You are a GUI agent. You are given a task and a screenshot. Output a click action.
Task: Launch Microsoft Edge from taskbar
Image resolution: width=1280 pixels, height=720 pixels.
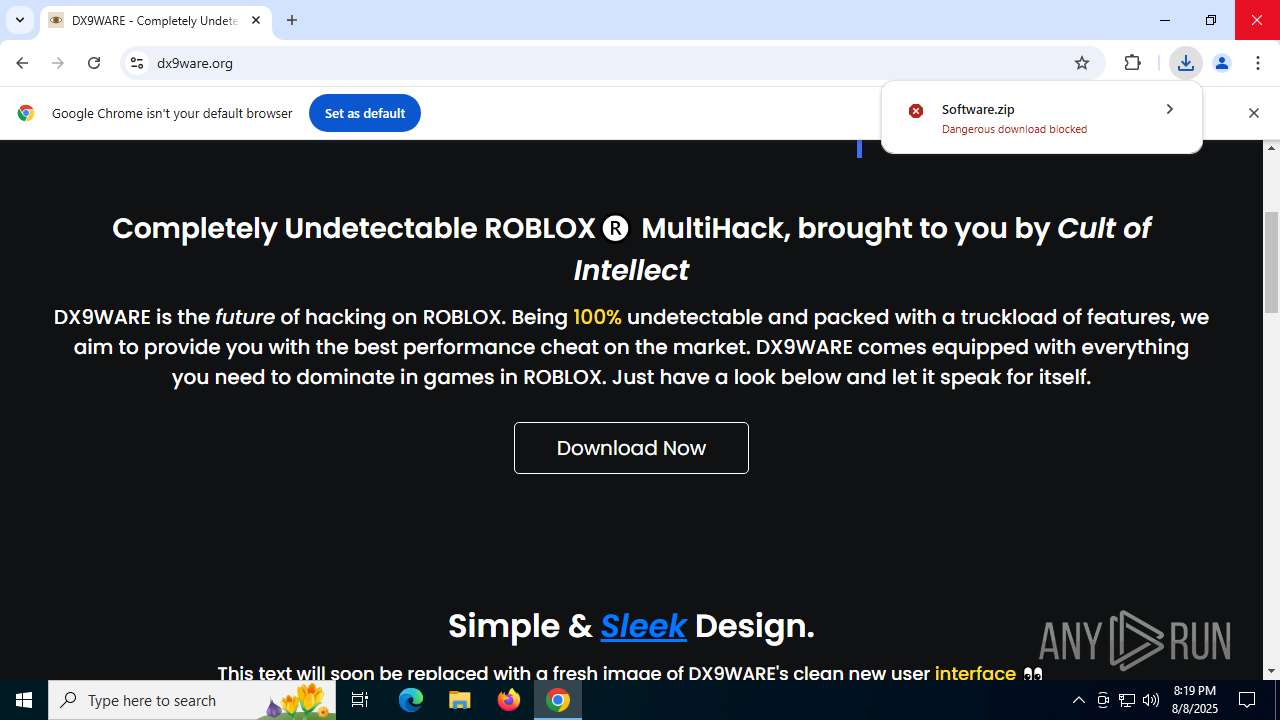tap(411, 700)
